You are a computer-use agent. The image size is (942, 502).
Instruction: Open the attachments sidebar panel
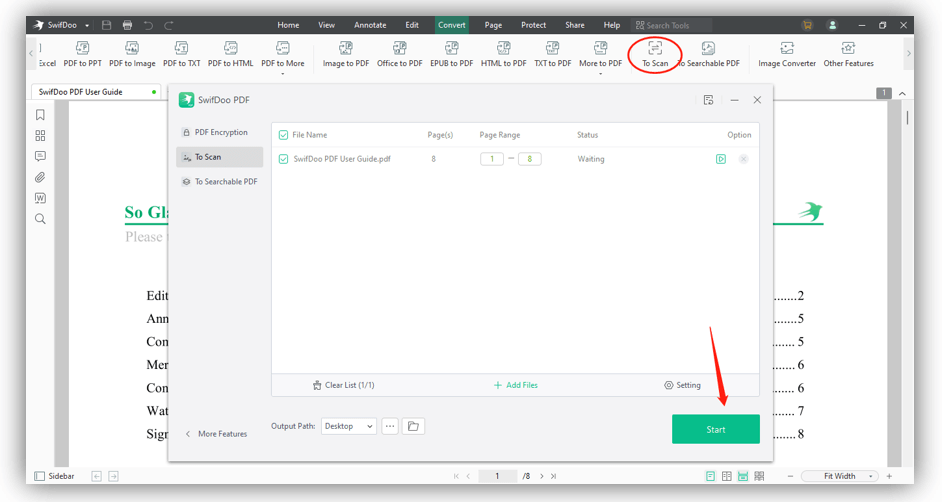(40, 177)
